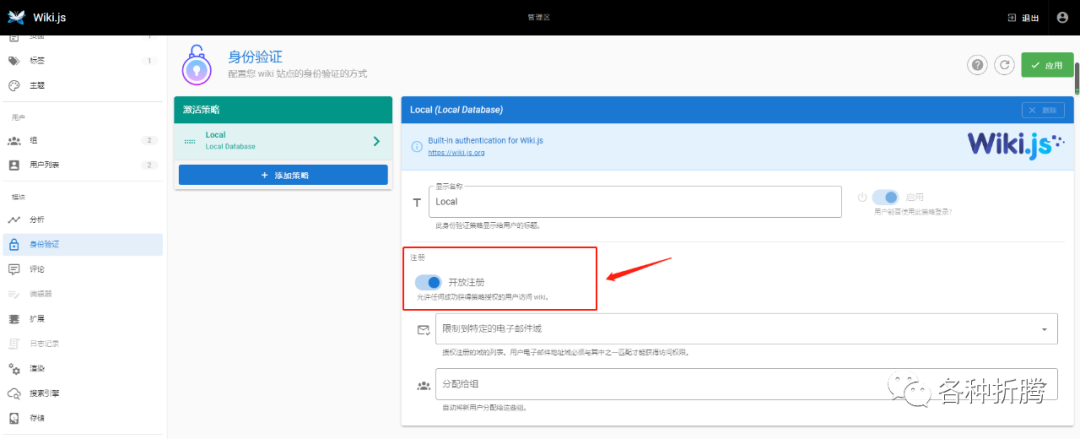This screenshot has width=1080, height=439.
Task: Click the greyed 编辑器 editor sidebar entry
Action: click(x=81, y=294)
